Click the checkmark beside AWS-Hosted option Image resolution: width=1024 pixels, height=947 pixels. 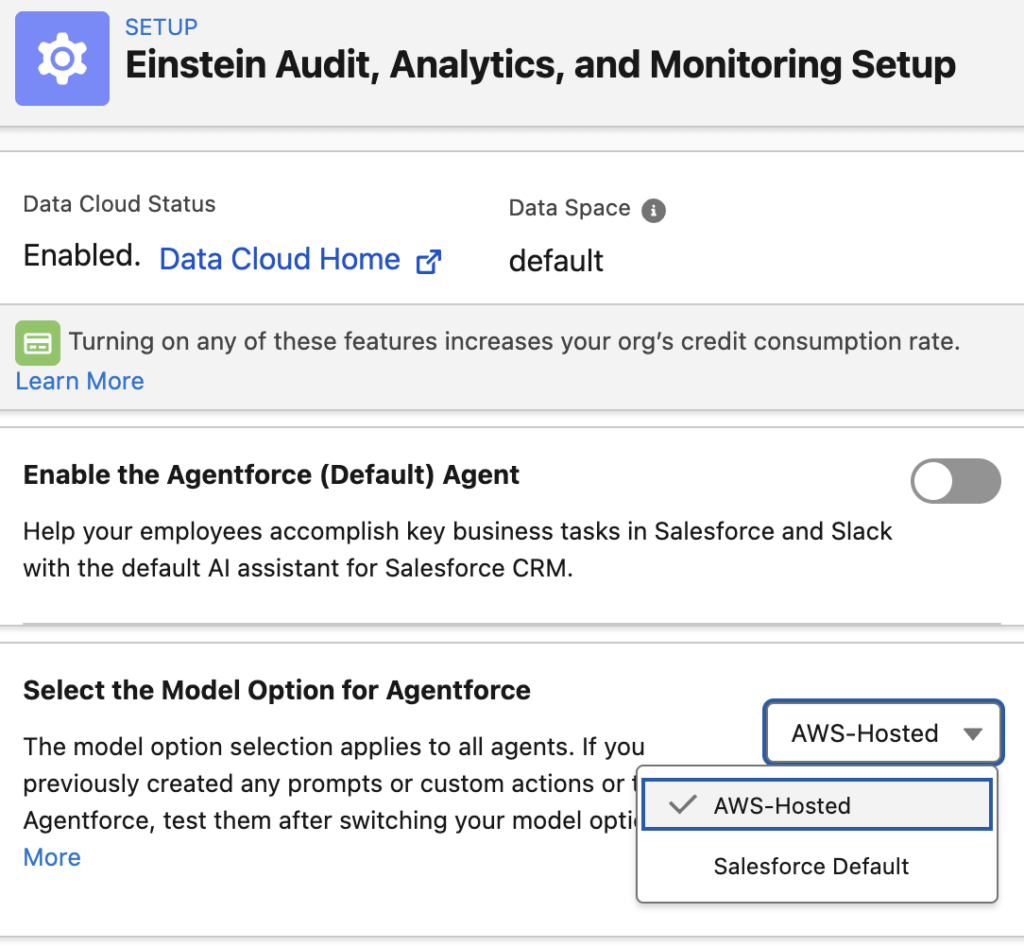682,805
